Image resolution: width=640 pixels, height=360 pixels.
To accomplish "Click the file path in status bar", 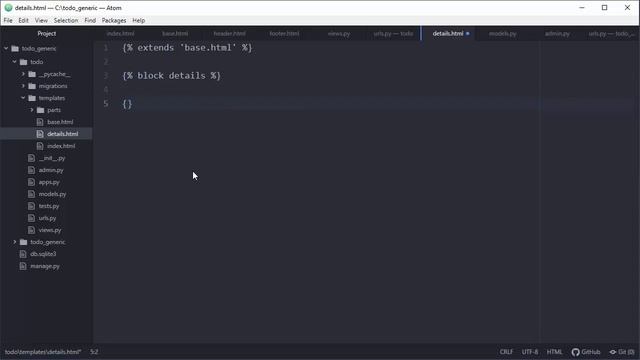I will click(43, 352).
